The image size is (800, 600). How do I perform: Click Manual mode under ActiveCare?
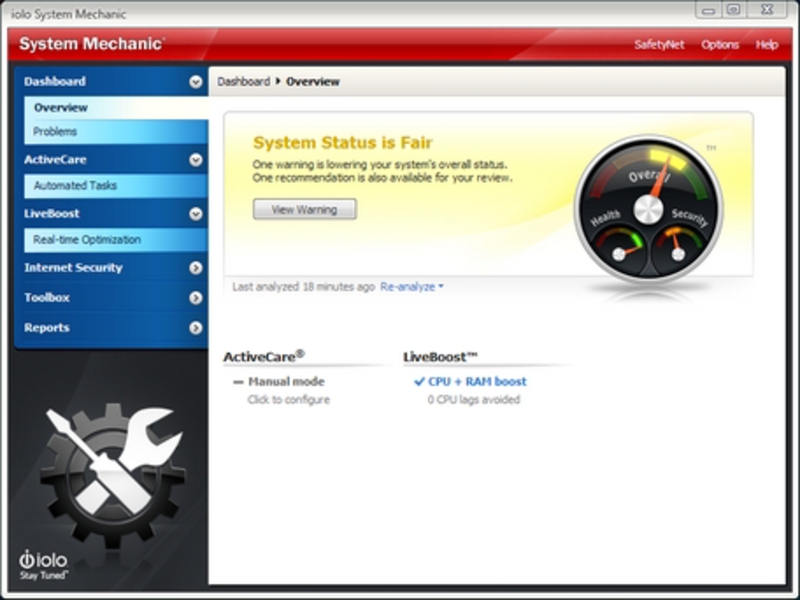[x=286, y=382]
